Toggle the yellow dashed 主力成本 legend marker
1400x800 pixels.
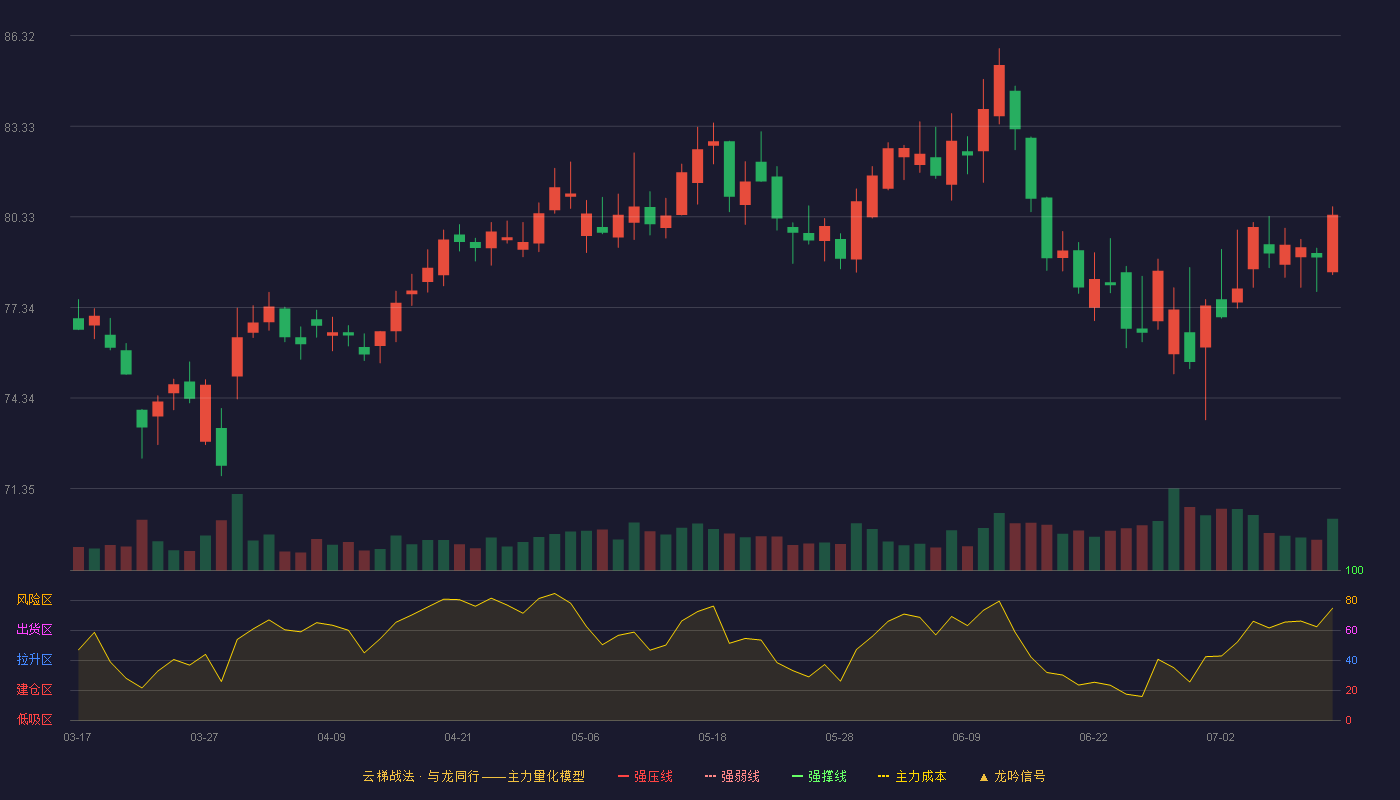point(884,776)
